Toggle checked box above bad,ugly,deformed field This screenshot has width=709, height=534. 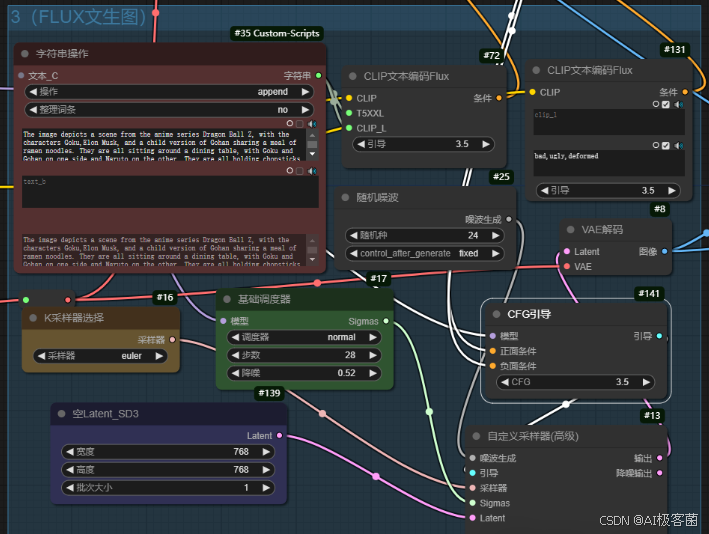[x=666, y=145]
